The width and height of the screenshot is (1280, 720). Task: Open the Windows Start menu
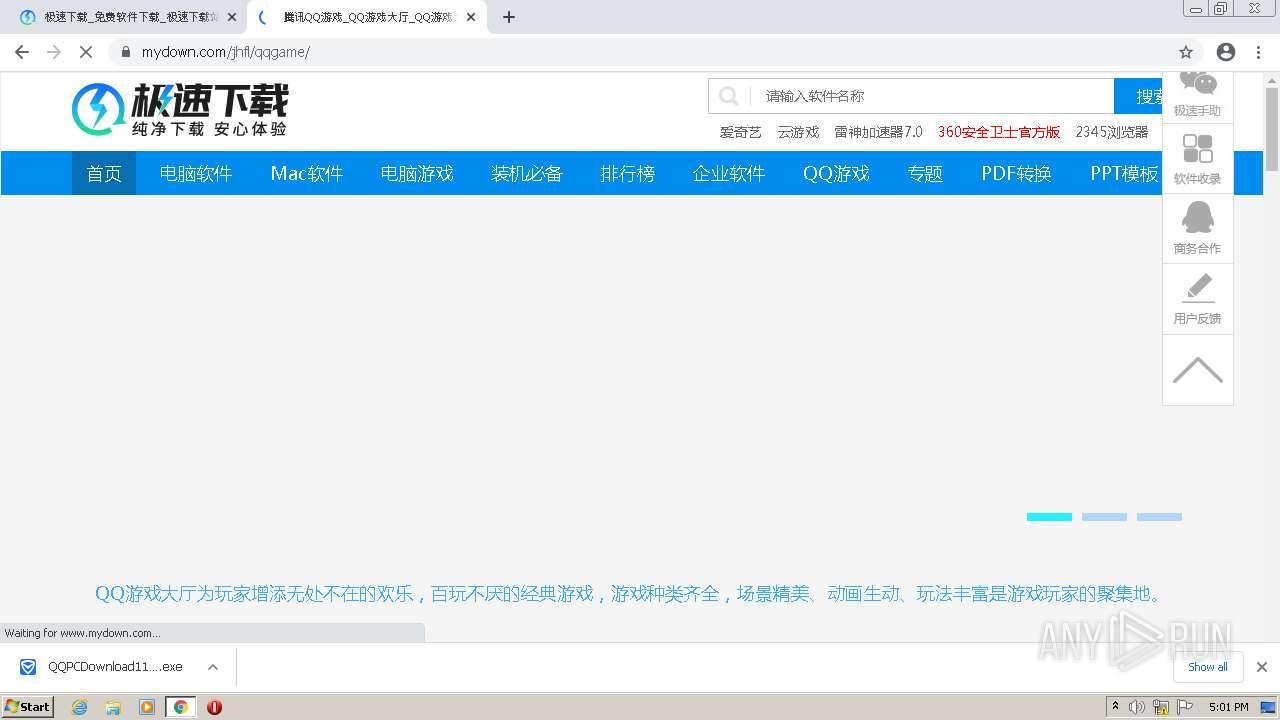pos(28,706)
